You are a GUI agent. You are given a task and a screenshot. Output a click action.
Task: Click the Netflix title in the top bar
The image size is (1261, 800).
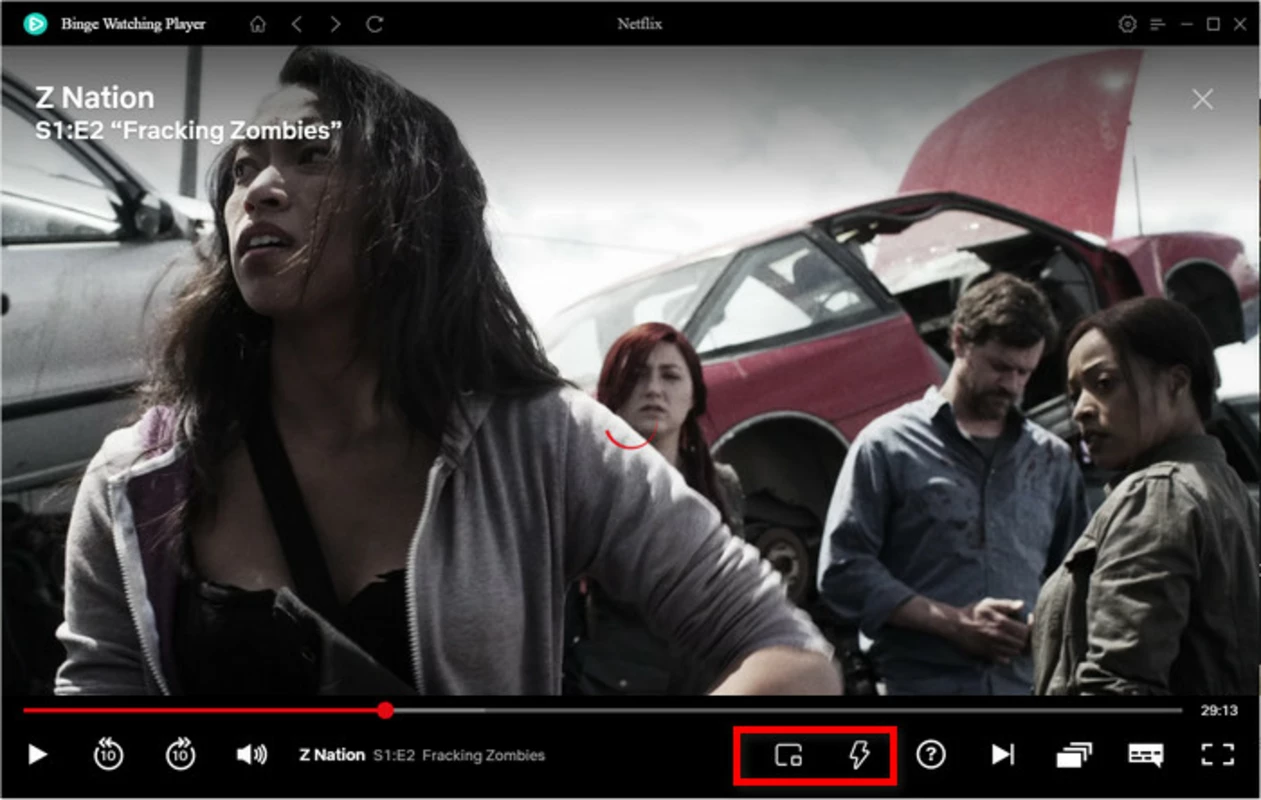tap(640, 24)
